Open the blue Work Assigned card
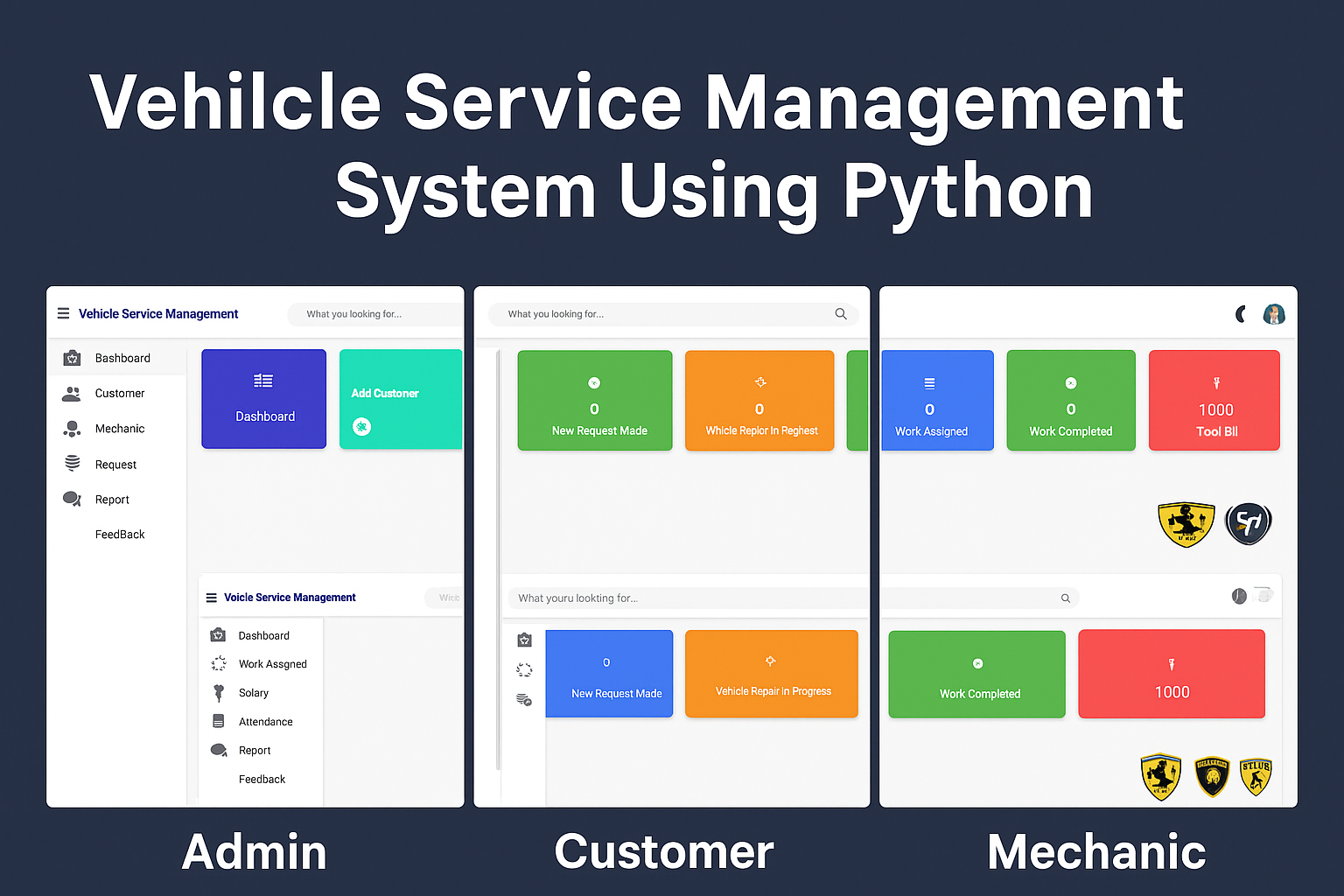Viewport: 1344px width, 896px height. pos(937,401)
